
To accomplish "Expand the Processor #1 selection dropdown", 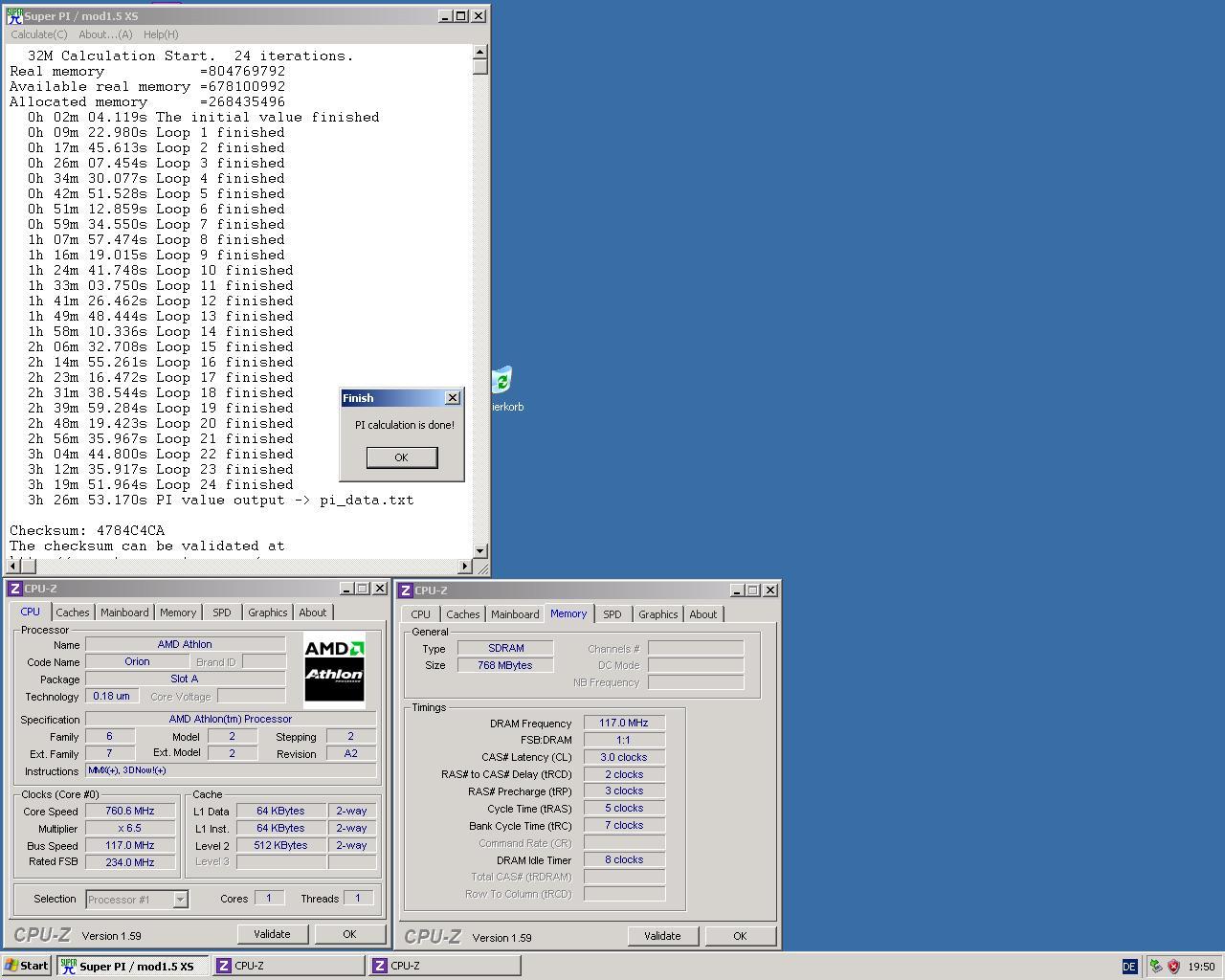I will 180,900.
